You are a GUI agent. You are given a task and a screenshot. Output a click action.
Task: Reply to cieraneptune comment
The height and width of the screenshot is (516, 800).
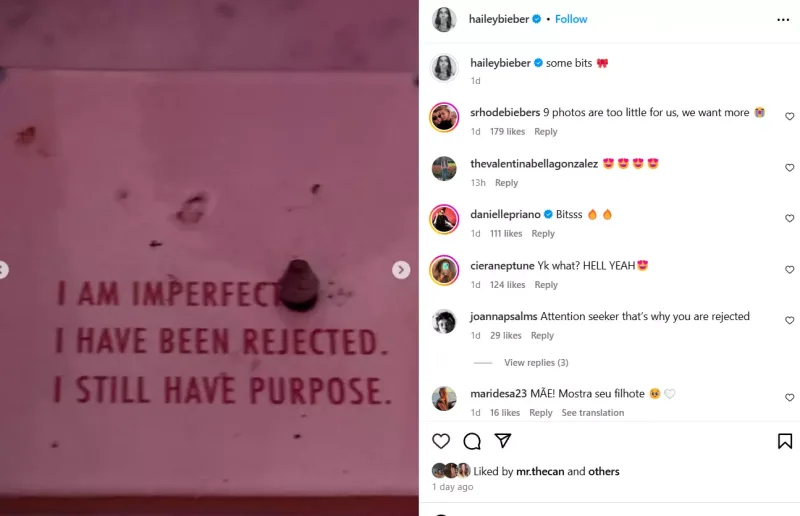pyautogui.click(x=546, y=285)
